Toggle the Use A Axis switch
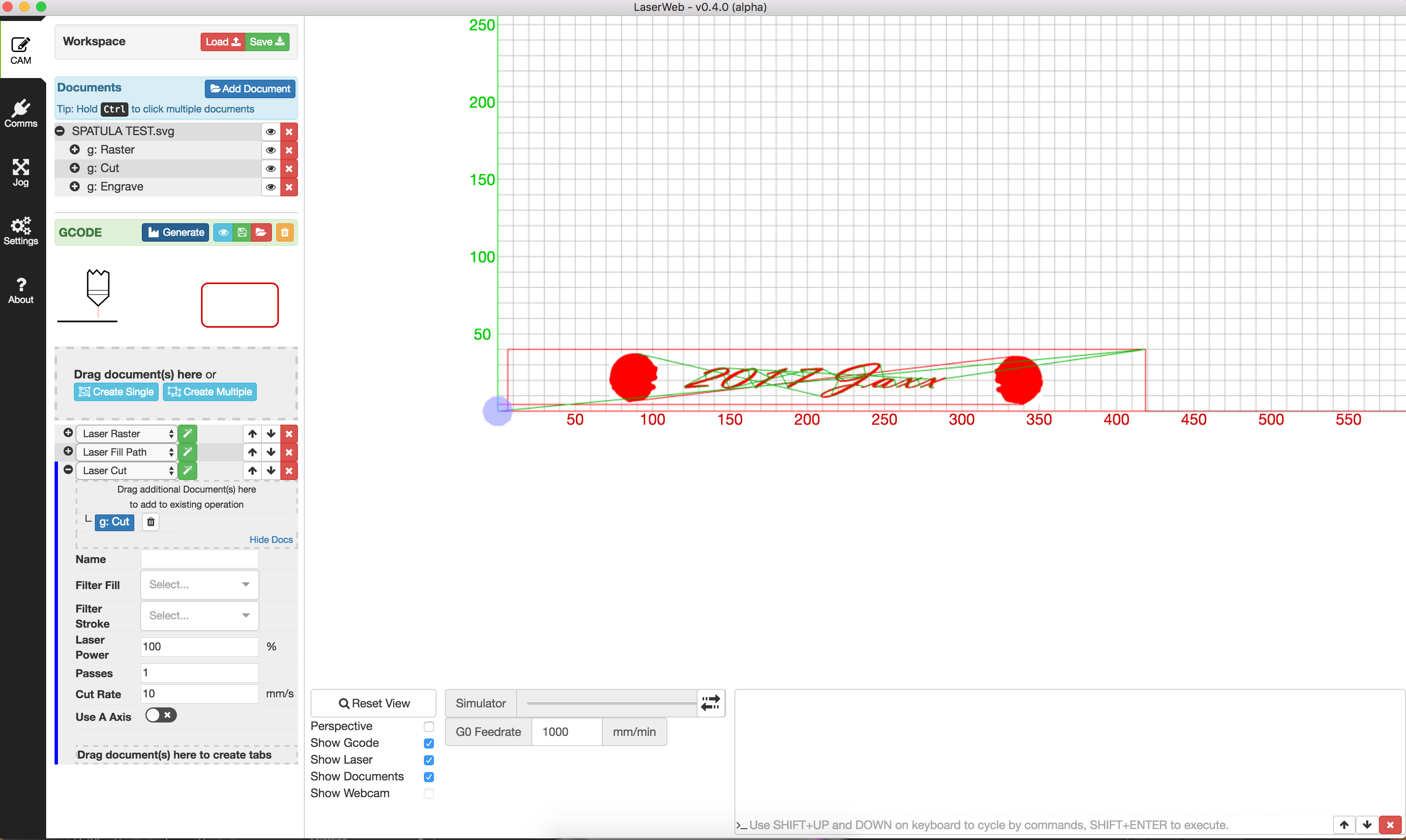This screenshot has width=1406, height=840. [x=161, y=716]
